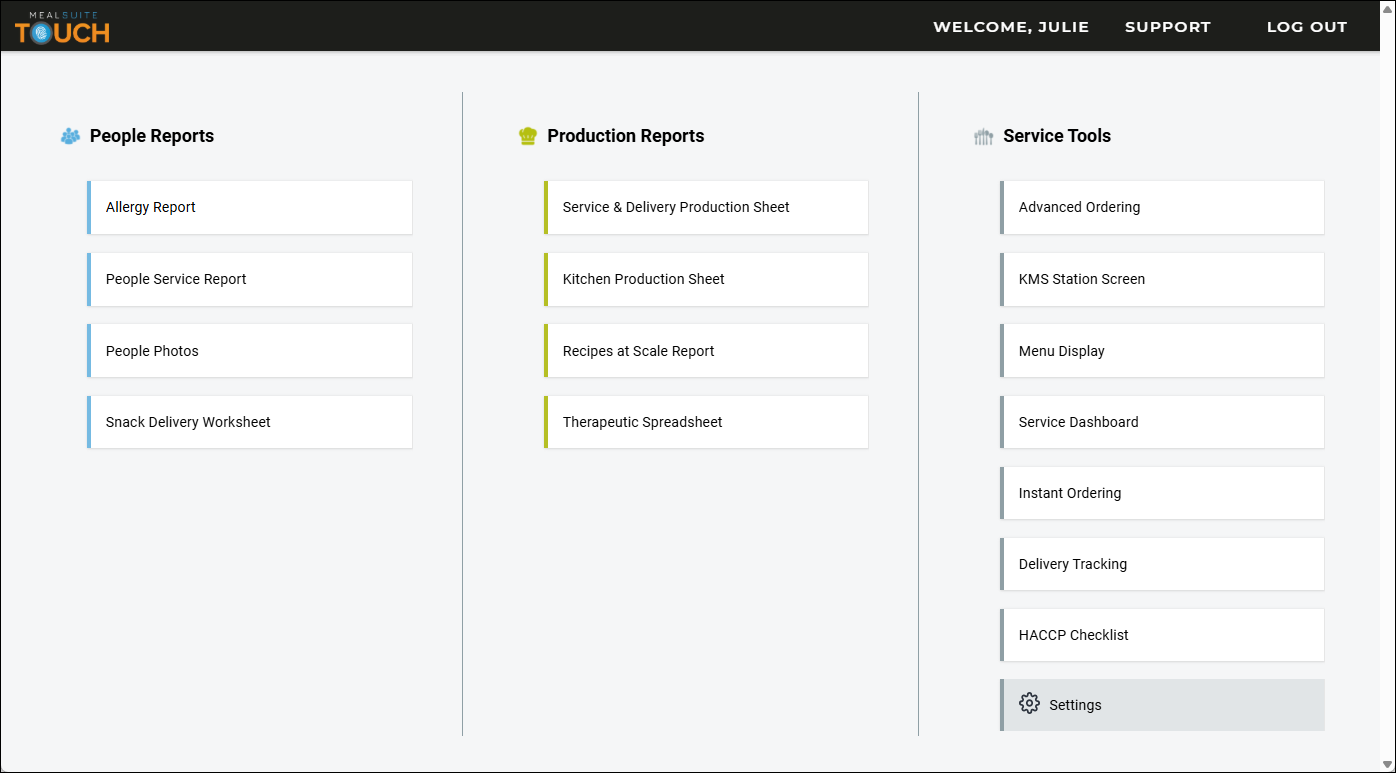The height and width of the screenshot is (773, 1396).
Task: Launch the Therapeutic Spreadsheet
Action: click(x=706, y=422)
